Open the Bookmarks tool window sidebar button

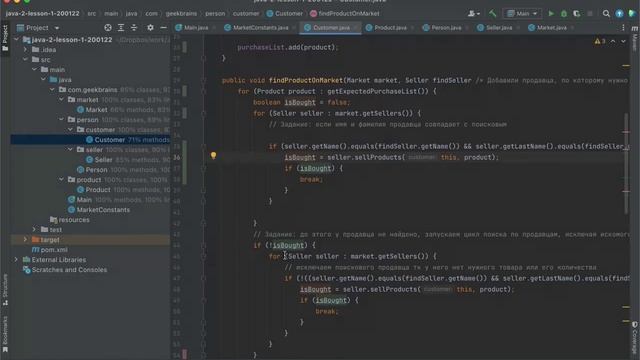coord(5,334)
